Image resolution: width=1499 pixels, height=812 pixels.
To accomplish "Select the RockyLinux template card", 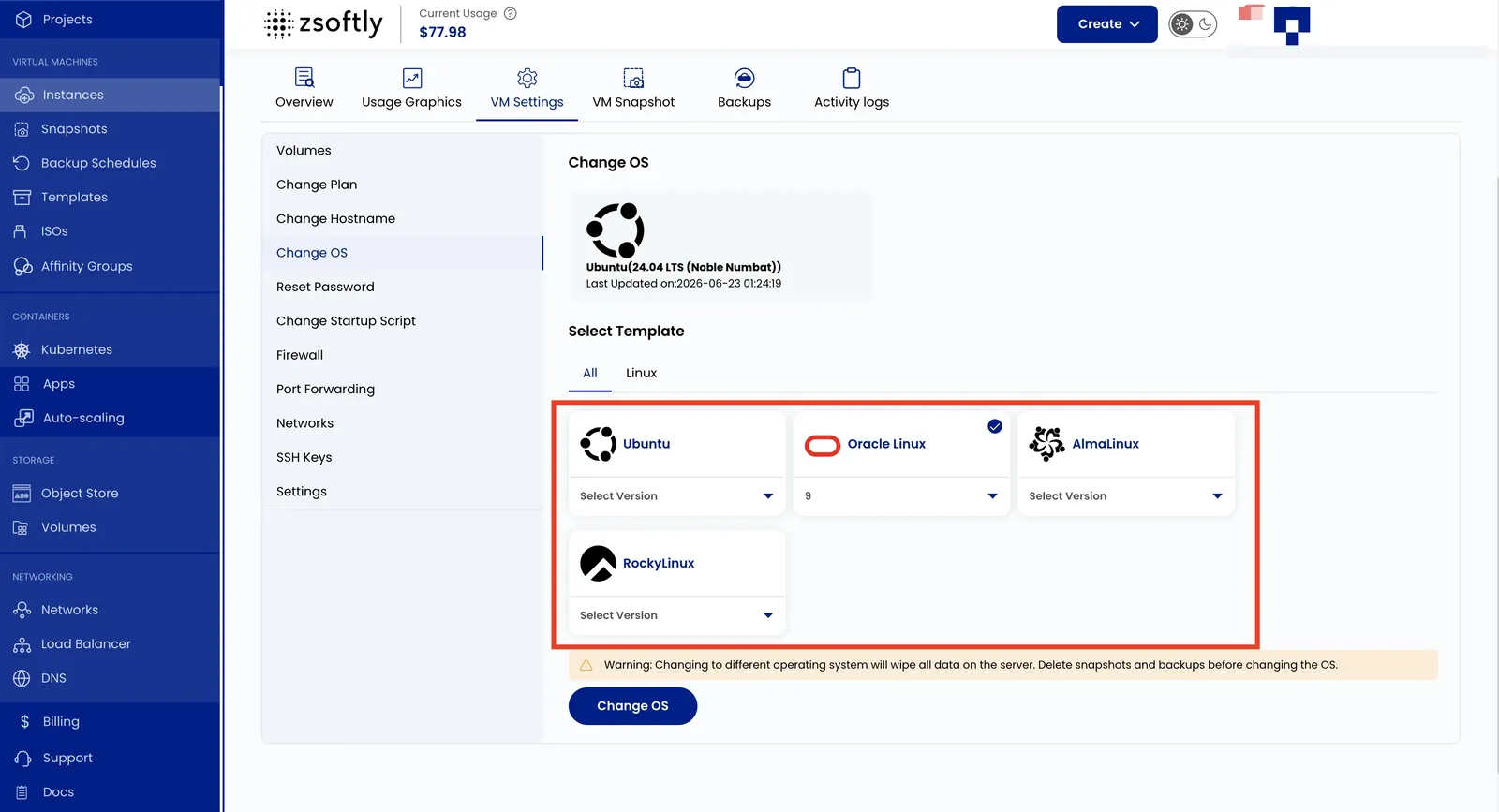I will tap(677, 583).
